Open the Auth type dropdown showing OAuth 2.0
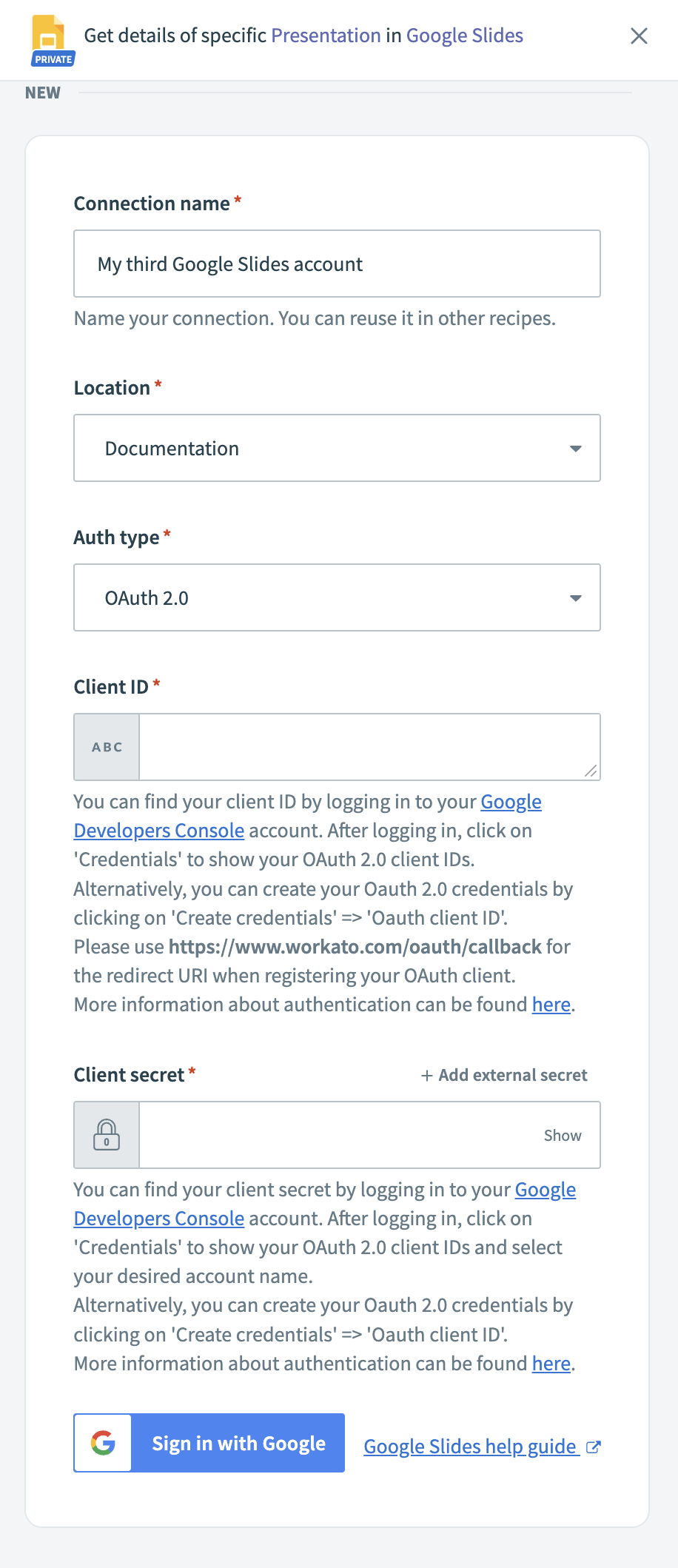 coord(337,597)
